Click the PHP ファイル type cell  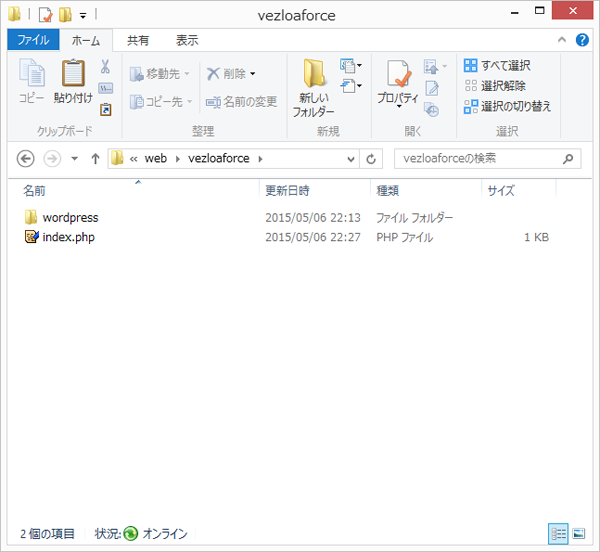pyautogui.click(x=404, y=237)
